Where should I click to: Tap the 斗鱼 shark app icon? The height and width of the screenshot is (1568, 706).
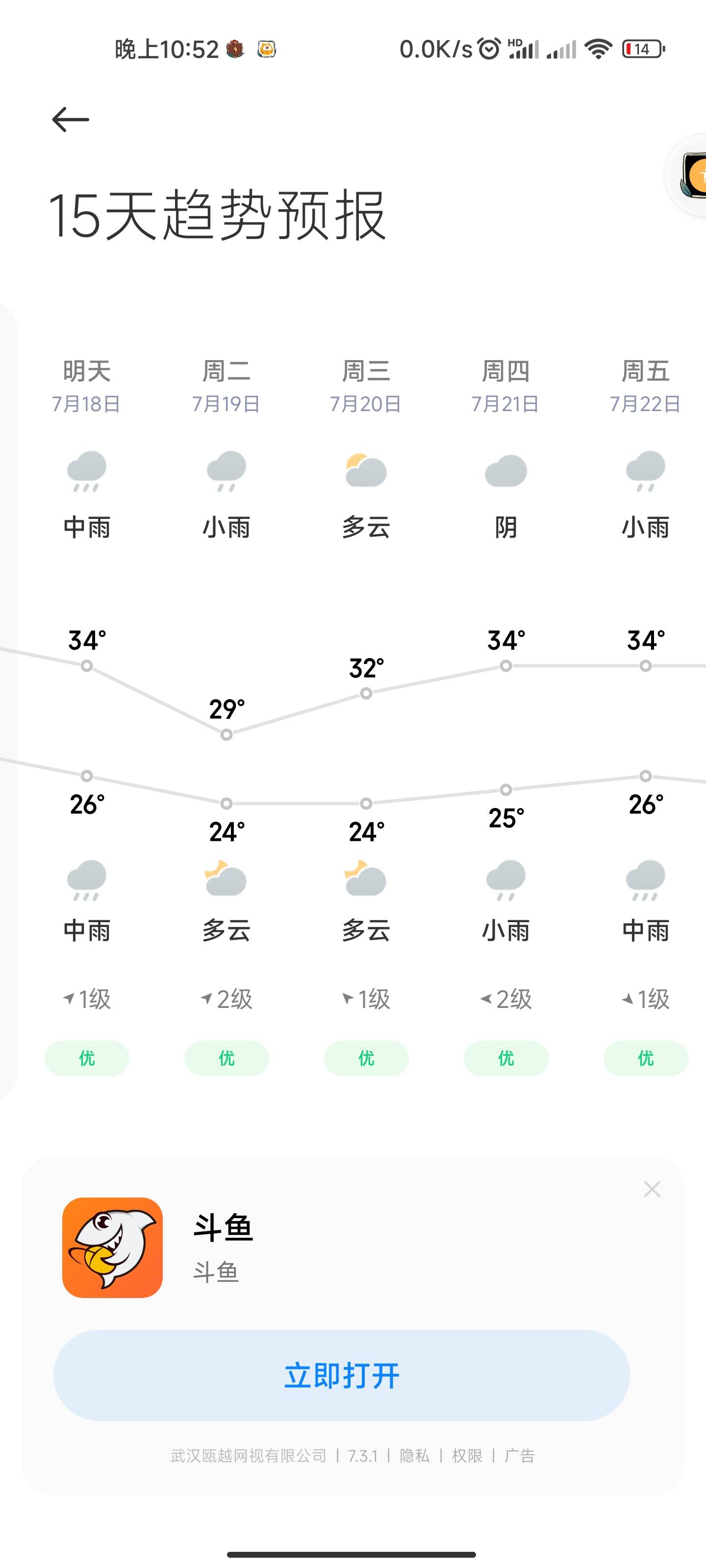[113, 1248]
